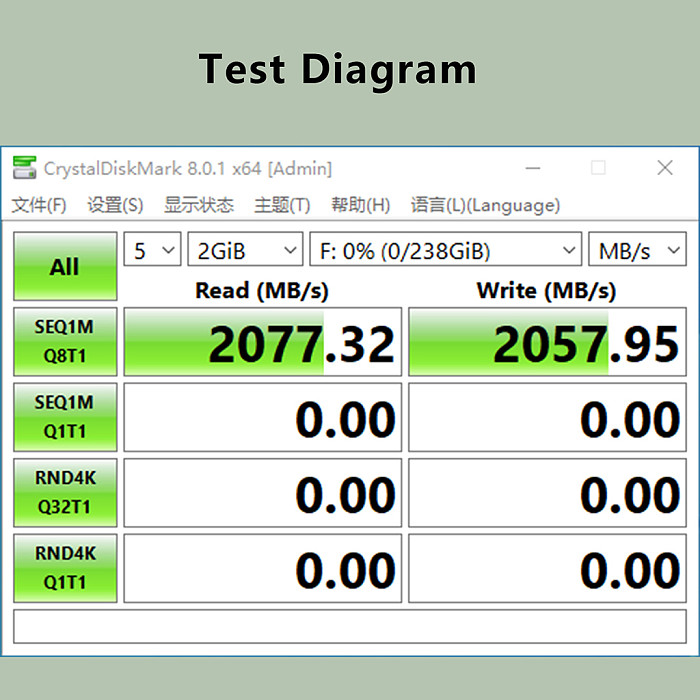Click the CrystalDiskMark app icon in title bar
Image resolution: width=700 pixels, height=700 pixels.
click(25, 168)
